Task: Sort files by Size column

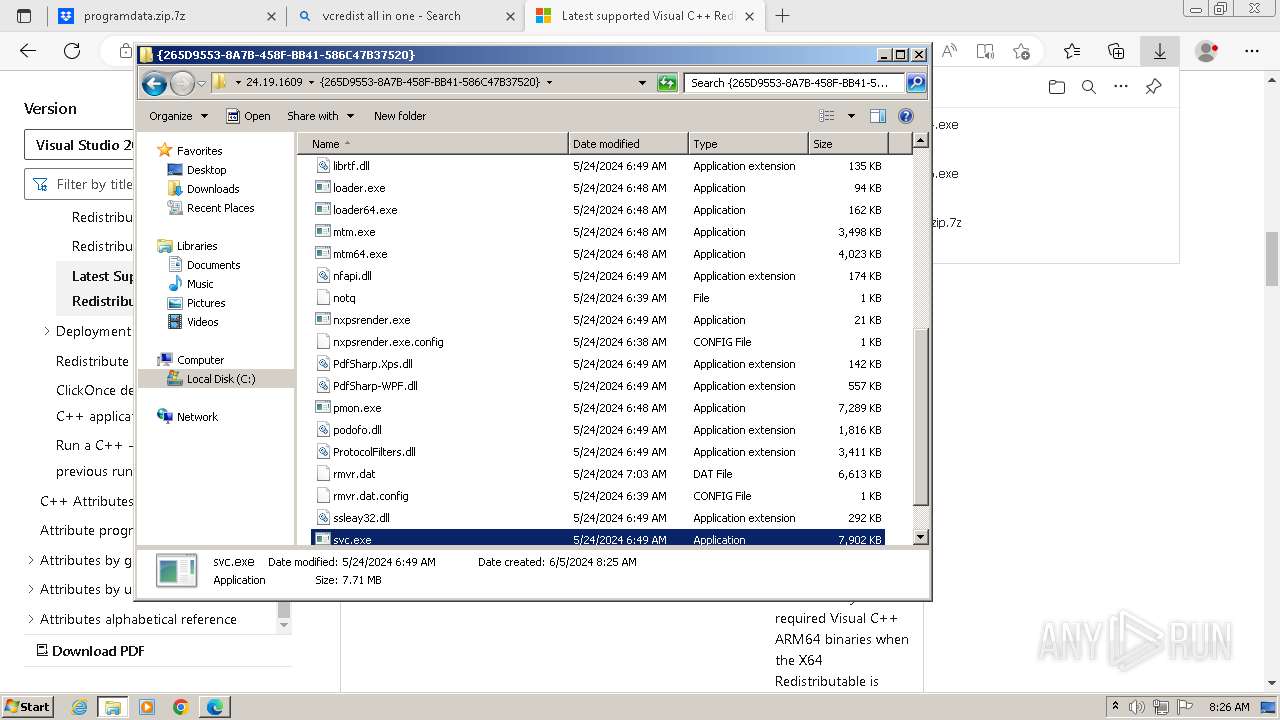Action: (x=847, y=144)
